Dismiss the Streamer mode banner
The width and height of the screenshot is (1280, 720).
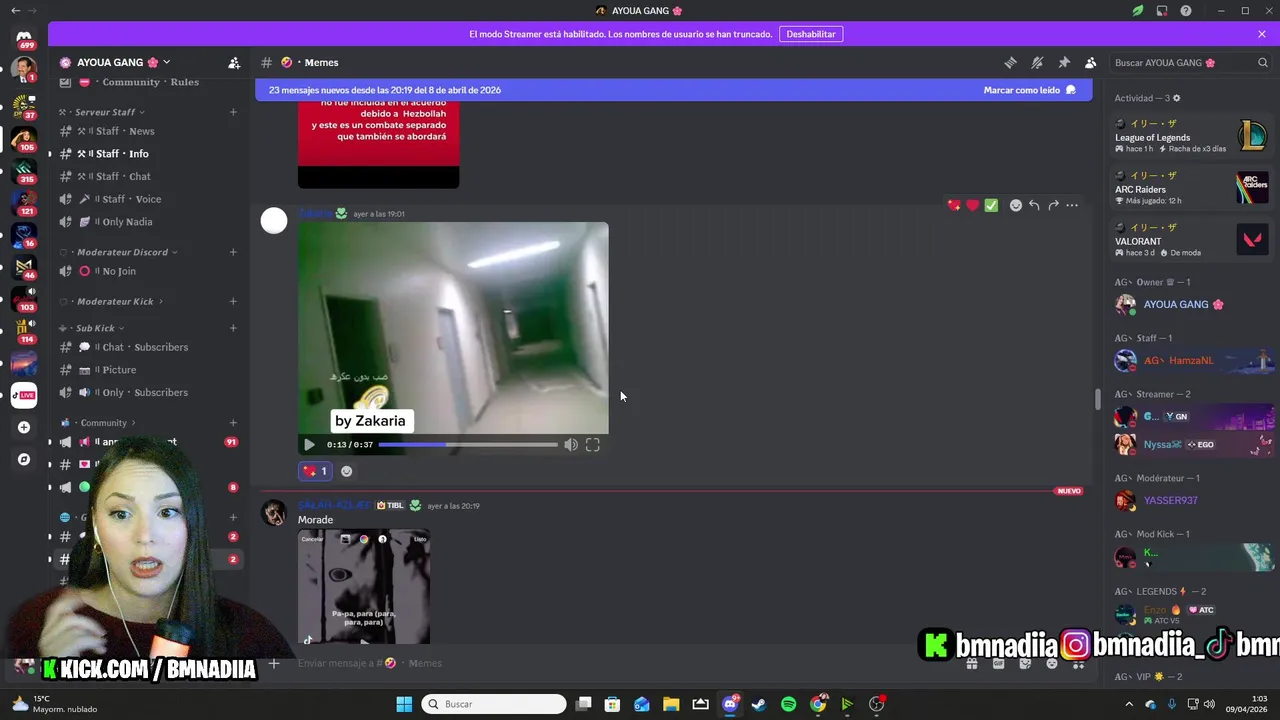point(1262,34)
